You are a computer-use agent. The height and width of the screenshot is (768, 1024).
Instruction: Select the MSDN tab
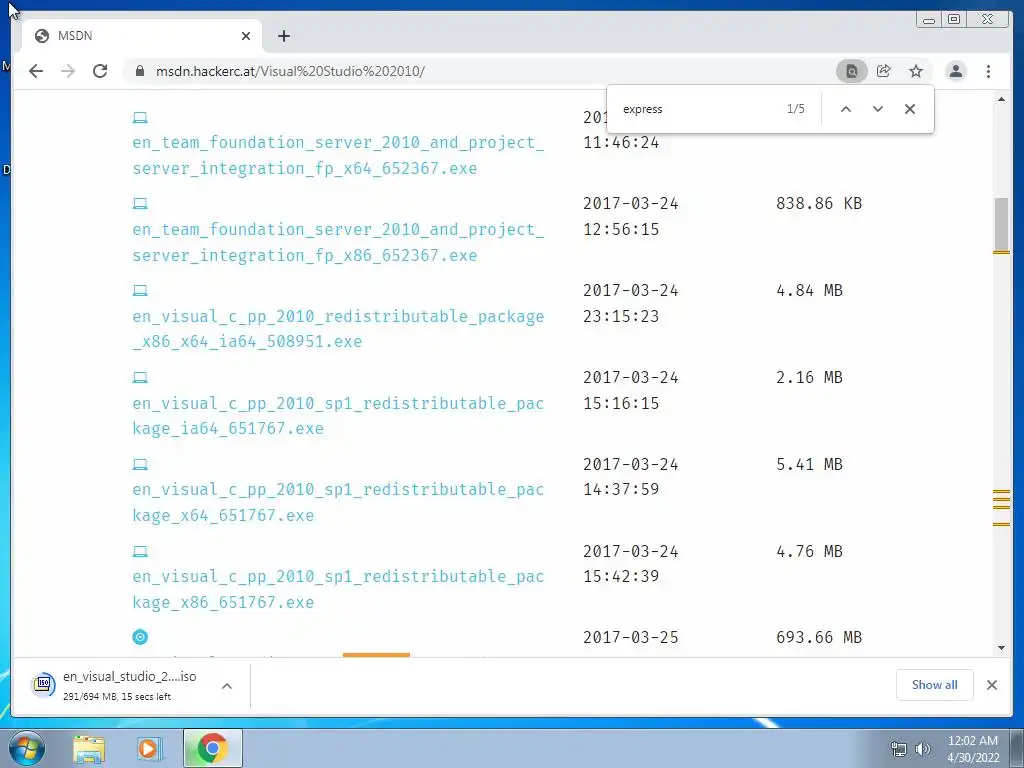142,36
